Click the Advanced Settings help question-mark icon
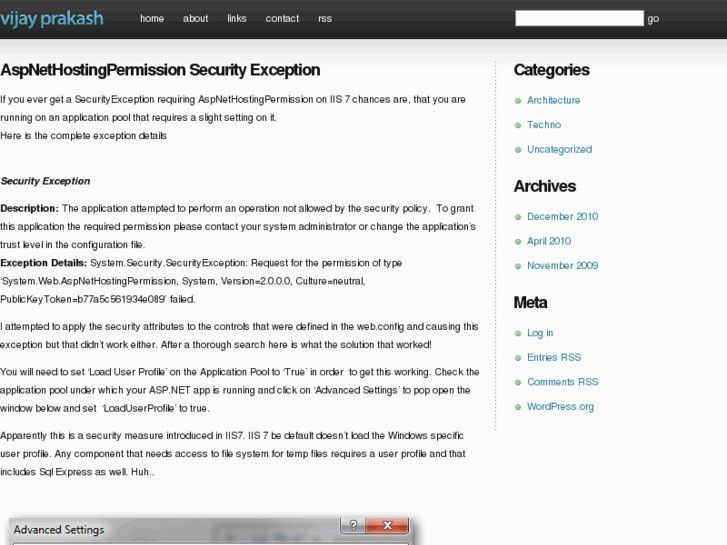The image size is (727, 545). (x=353, y=525)
